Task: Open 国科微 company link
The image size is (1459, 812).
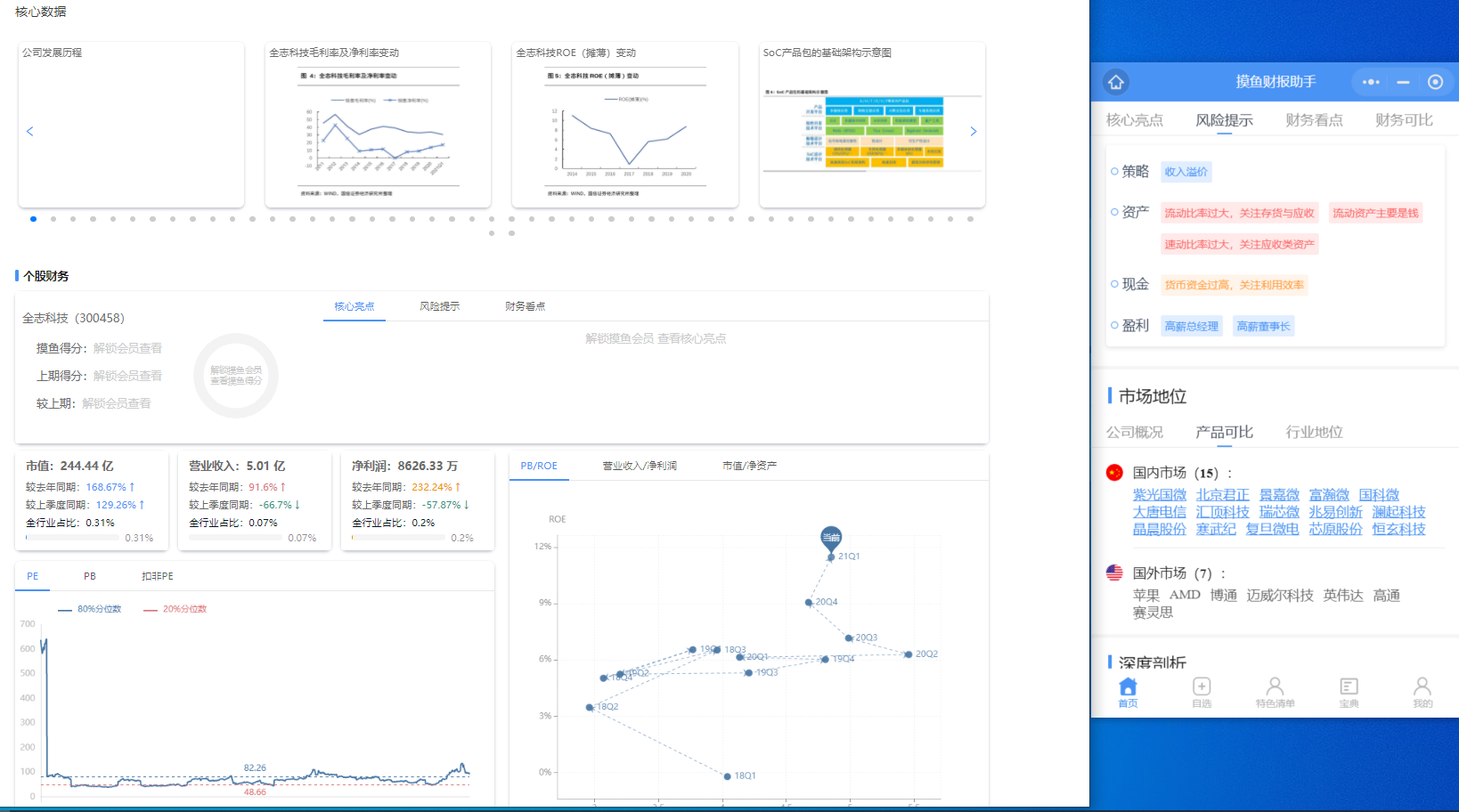Action: tap(1379, 495)
